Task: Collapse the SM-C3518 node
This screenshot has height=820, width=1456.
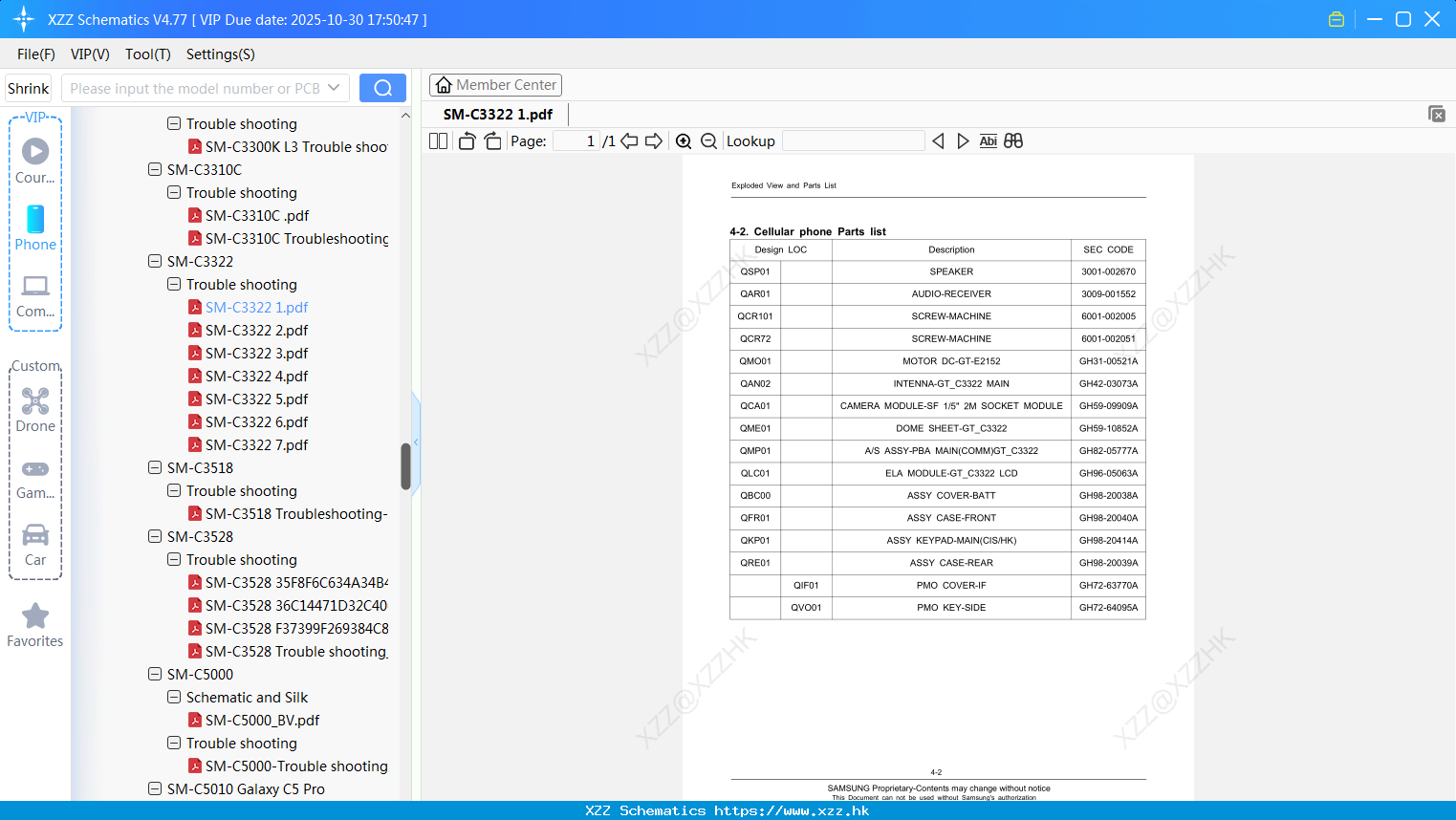Action: [x=155, y=467]
